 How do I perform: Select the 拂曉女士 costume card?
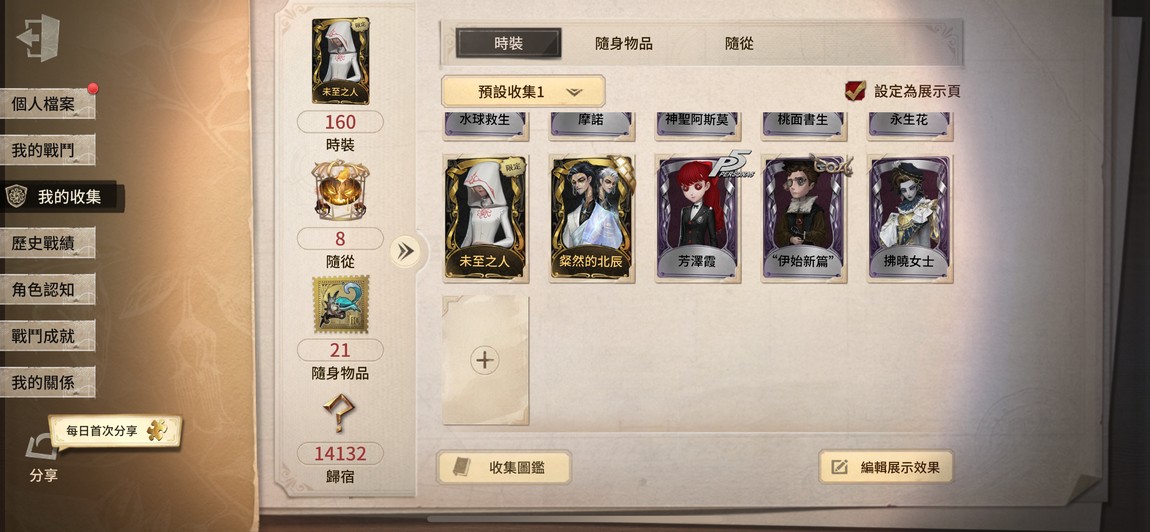[x=910, y=219]
